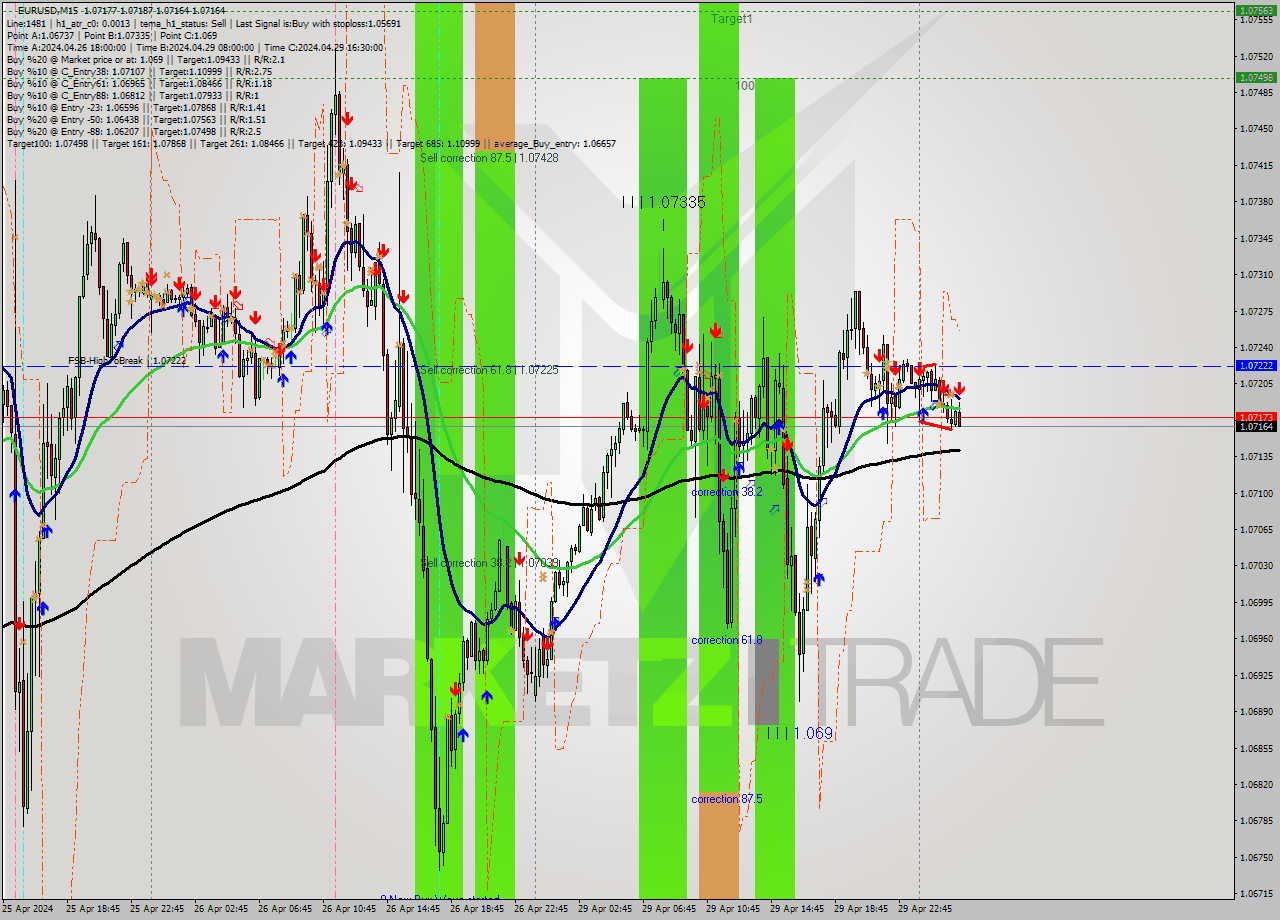1280x920 pixels.
Task: Click 1.06890 on the price axis
Action: (x=1256, y=712)
